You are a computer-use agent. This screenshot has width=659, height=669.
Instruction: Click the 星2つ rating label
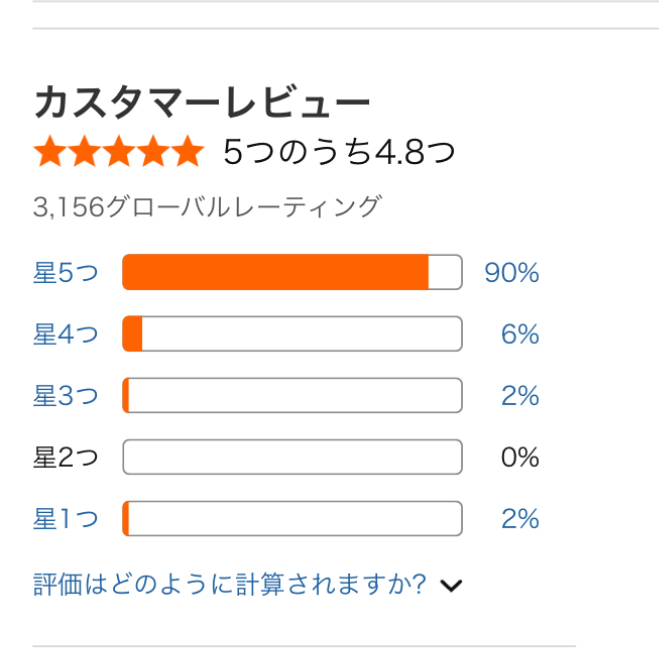66,457
